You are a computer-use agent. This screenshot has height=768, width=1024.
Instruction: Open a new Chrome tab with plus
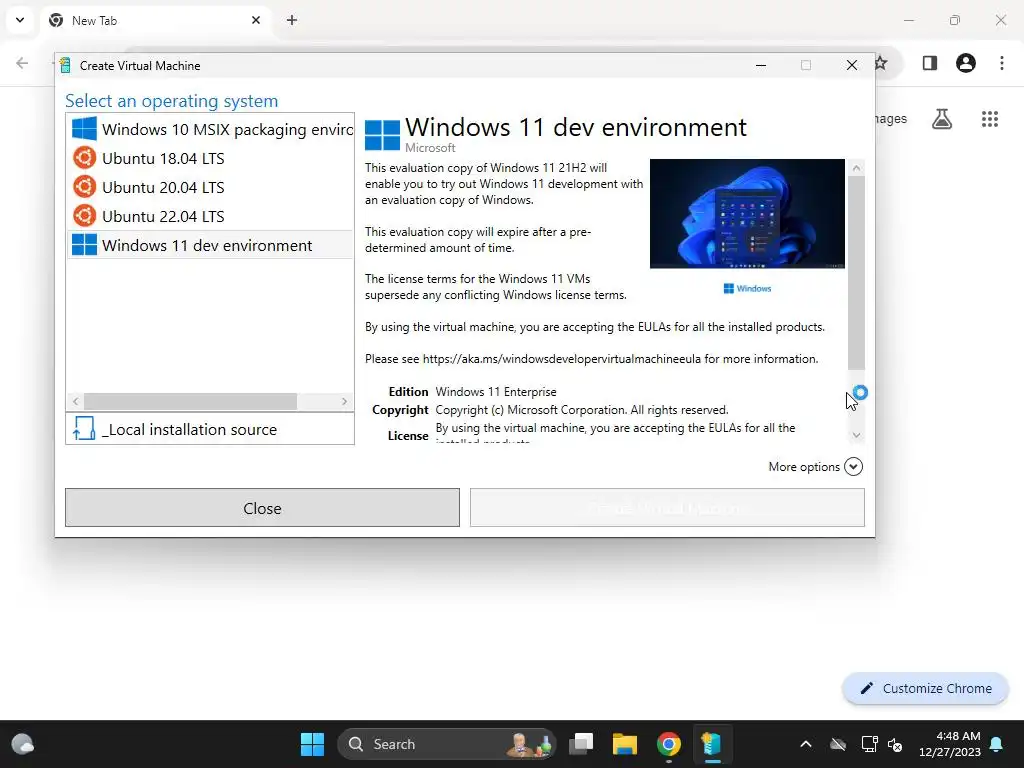pos(292,20)
